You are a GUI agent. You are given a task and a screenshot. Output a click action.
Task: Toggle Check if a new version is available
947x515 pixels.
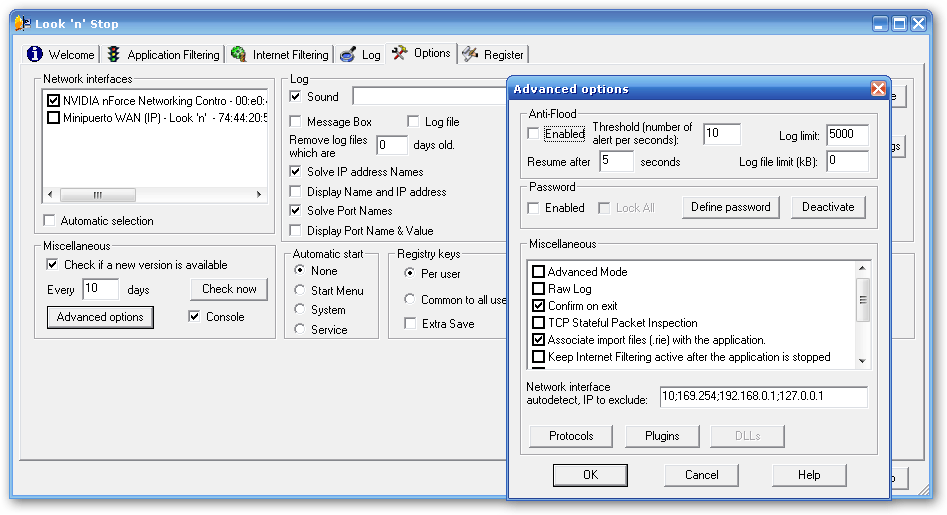(53, 264)
